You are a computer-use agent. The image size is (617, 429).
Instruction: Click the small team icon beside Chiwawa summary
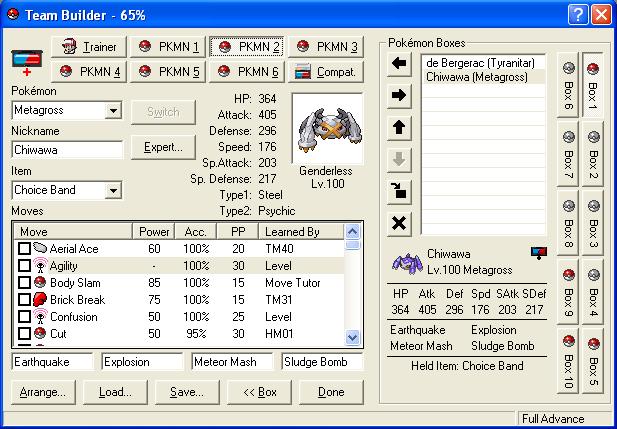coord(539,253)
